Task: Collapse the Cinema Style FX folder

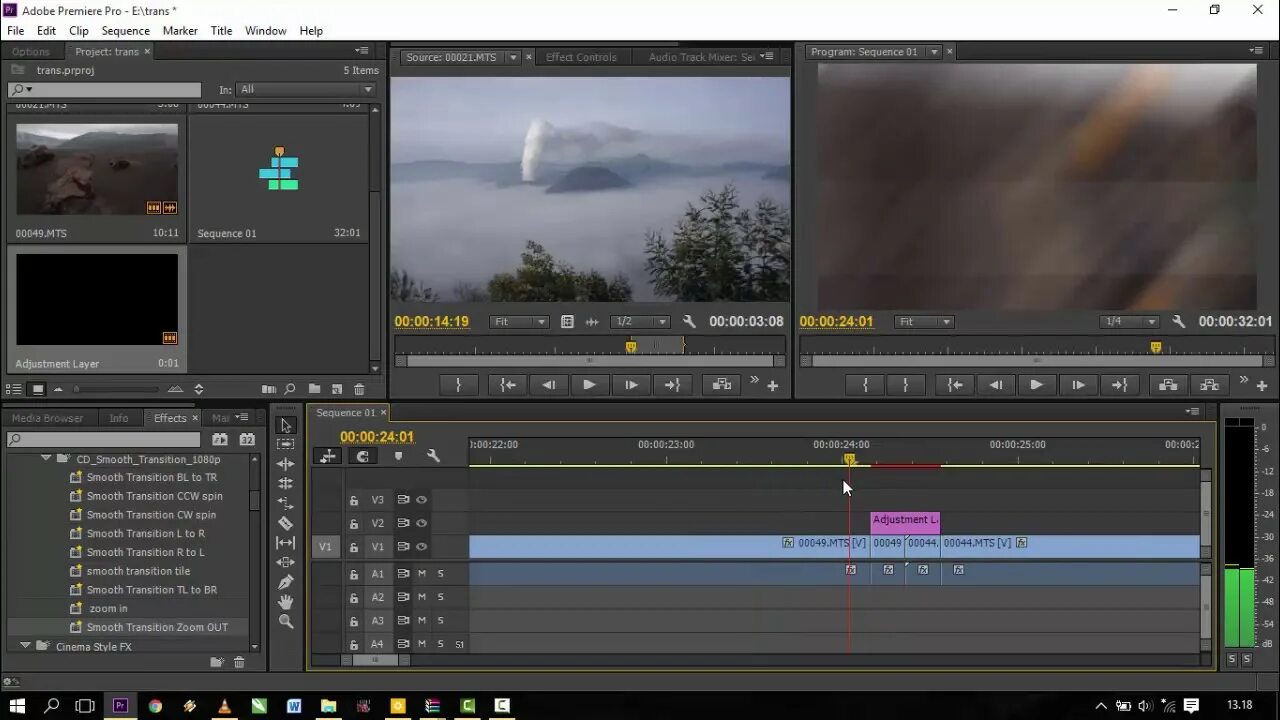Action: click(25, 647)
